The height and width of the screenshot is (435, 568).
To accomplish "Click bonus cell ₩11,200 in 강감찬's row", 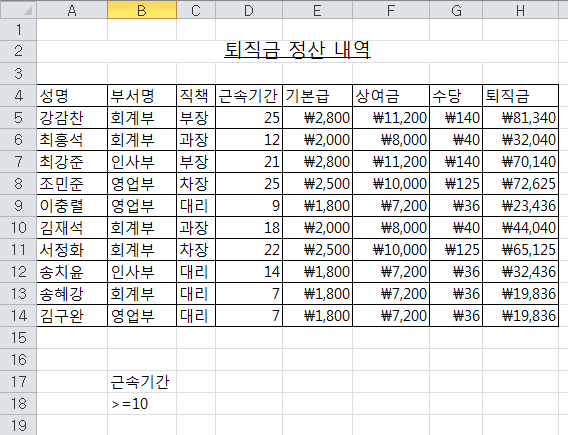I will coord(391,118).
